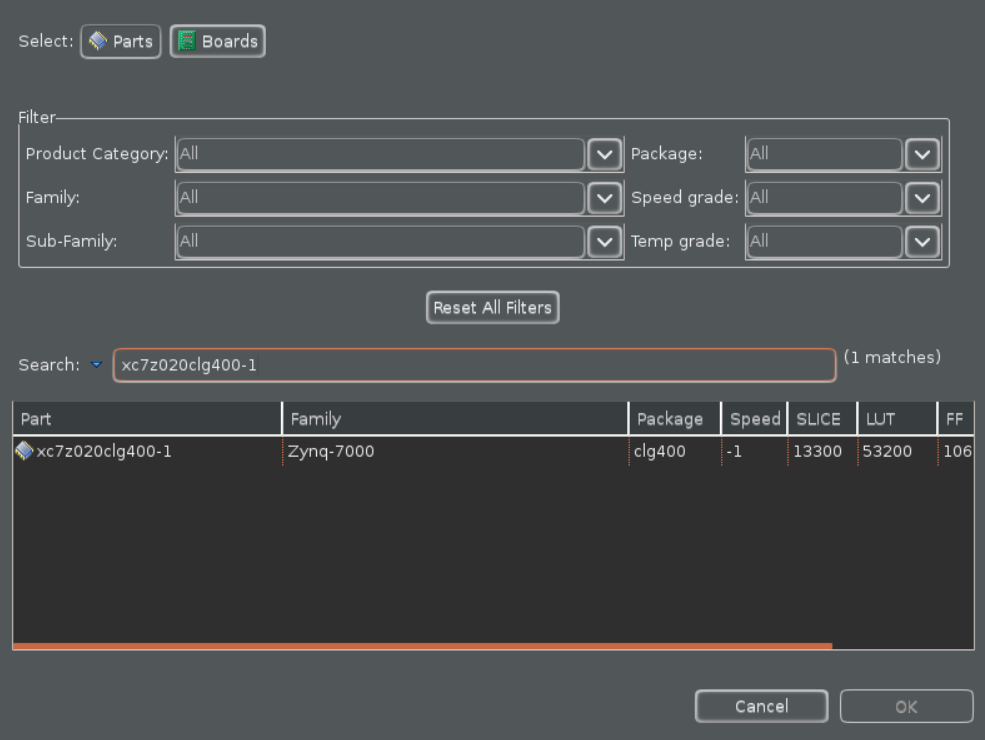Toggle the Parts selection mode
985x740 pixels.
click(x=120, y=41)
